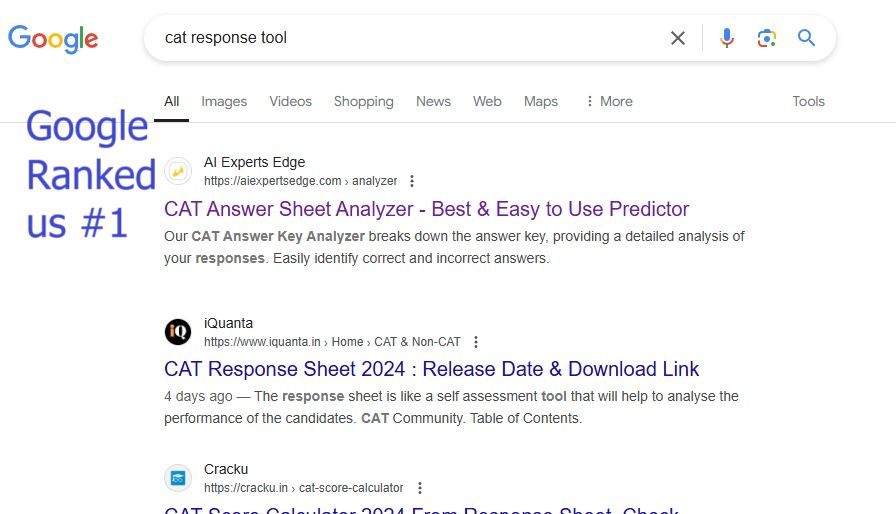
Task: Start voice search with microphone icon
Action: 727,38
